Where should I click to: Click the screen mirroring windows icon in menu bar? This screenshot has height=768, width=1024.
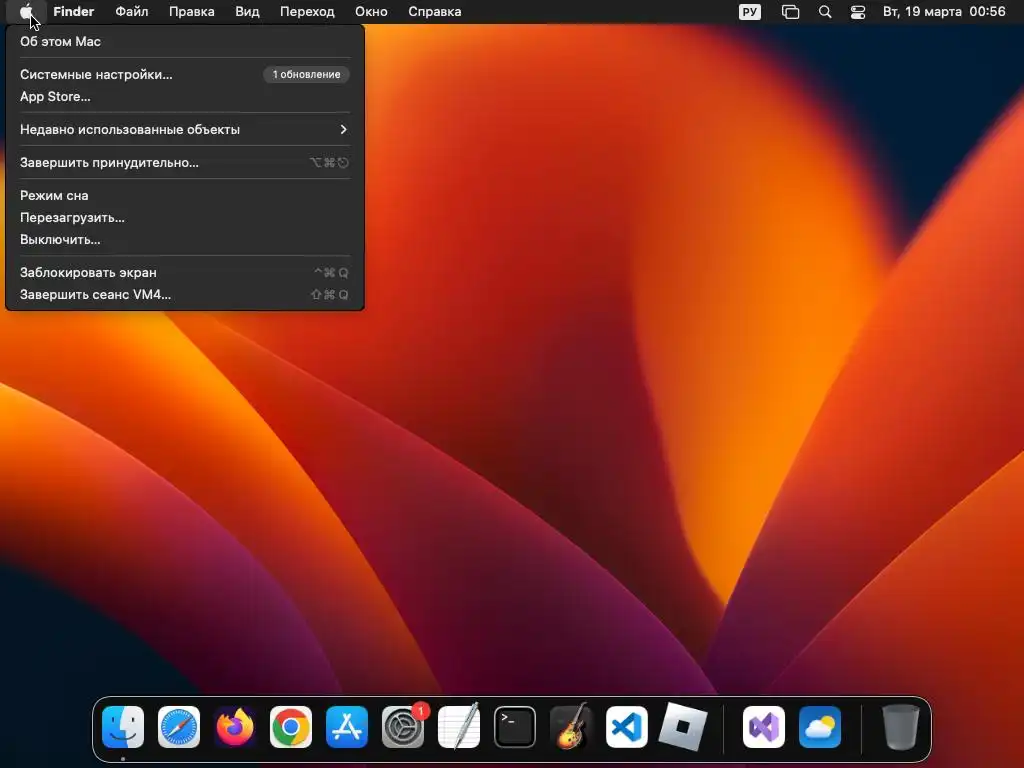click(x=790, y=12)
